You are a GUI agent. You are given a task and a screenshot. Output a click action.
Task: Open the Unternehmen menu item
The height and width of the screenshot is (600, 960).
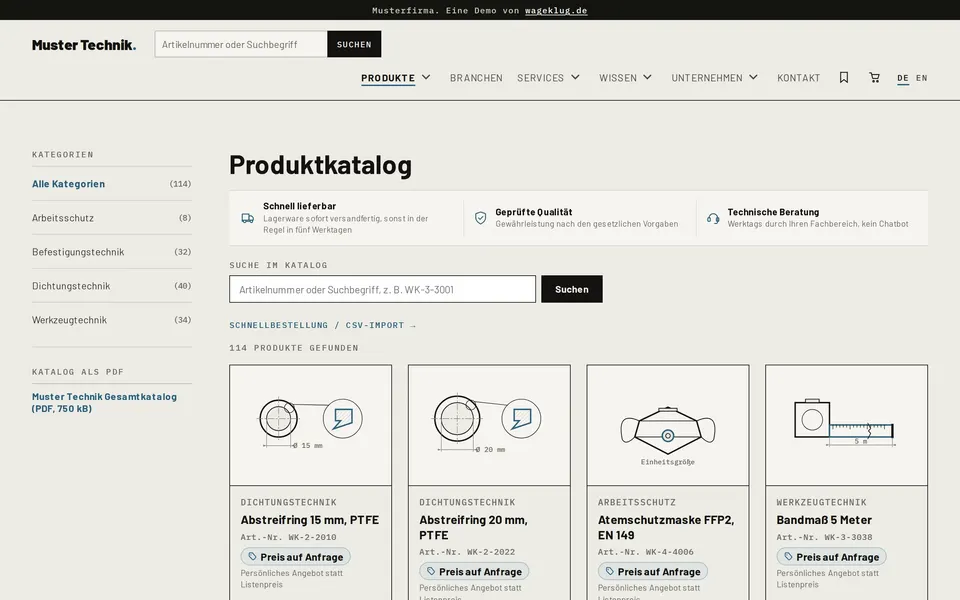(707, 78)
